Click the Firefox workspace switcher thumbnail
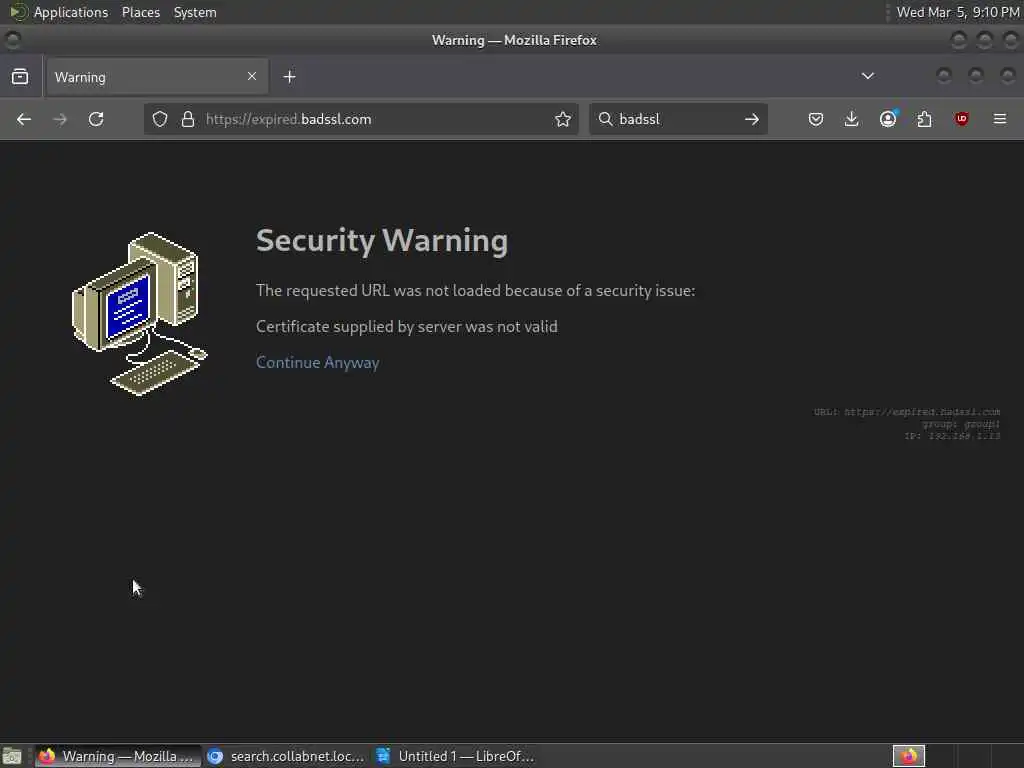 909,756
